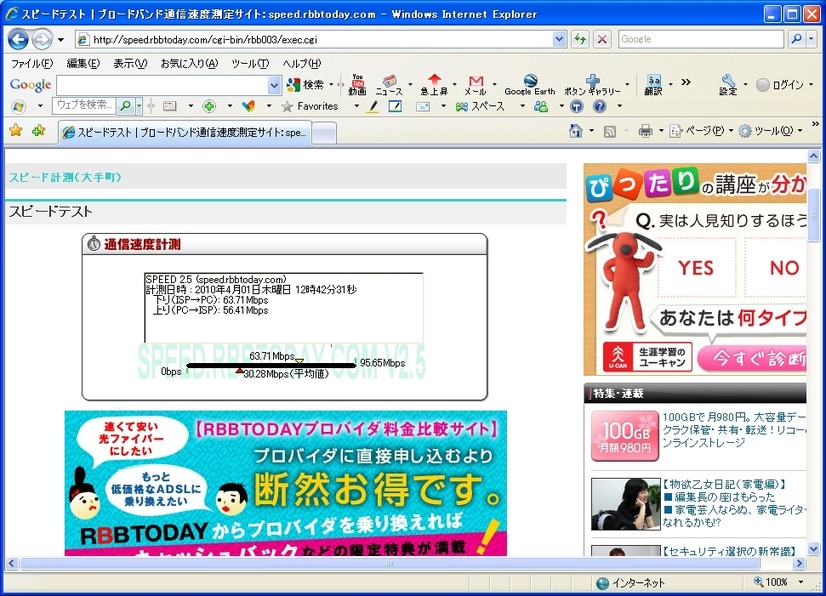This screenshot has height=596, width=826.
Task: Click the Windows Live スペース icon
Action: pos(480,106)
